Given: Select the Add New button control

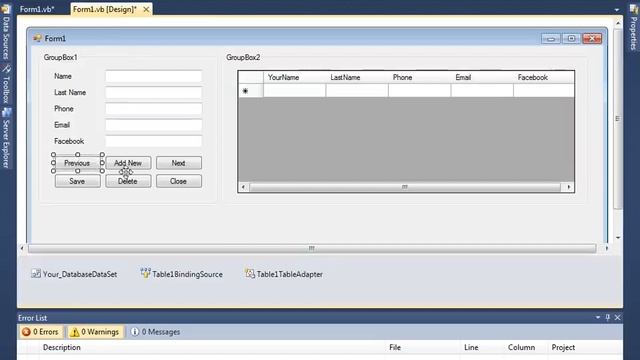Looking at the screenshot, I should coord(128,163).
